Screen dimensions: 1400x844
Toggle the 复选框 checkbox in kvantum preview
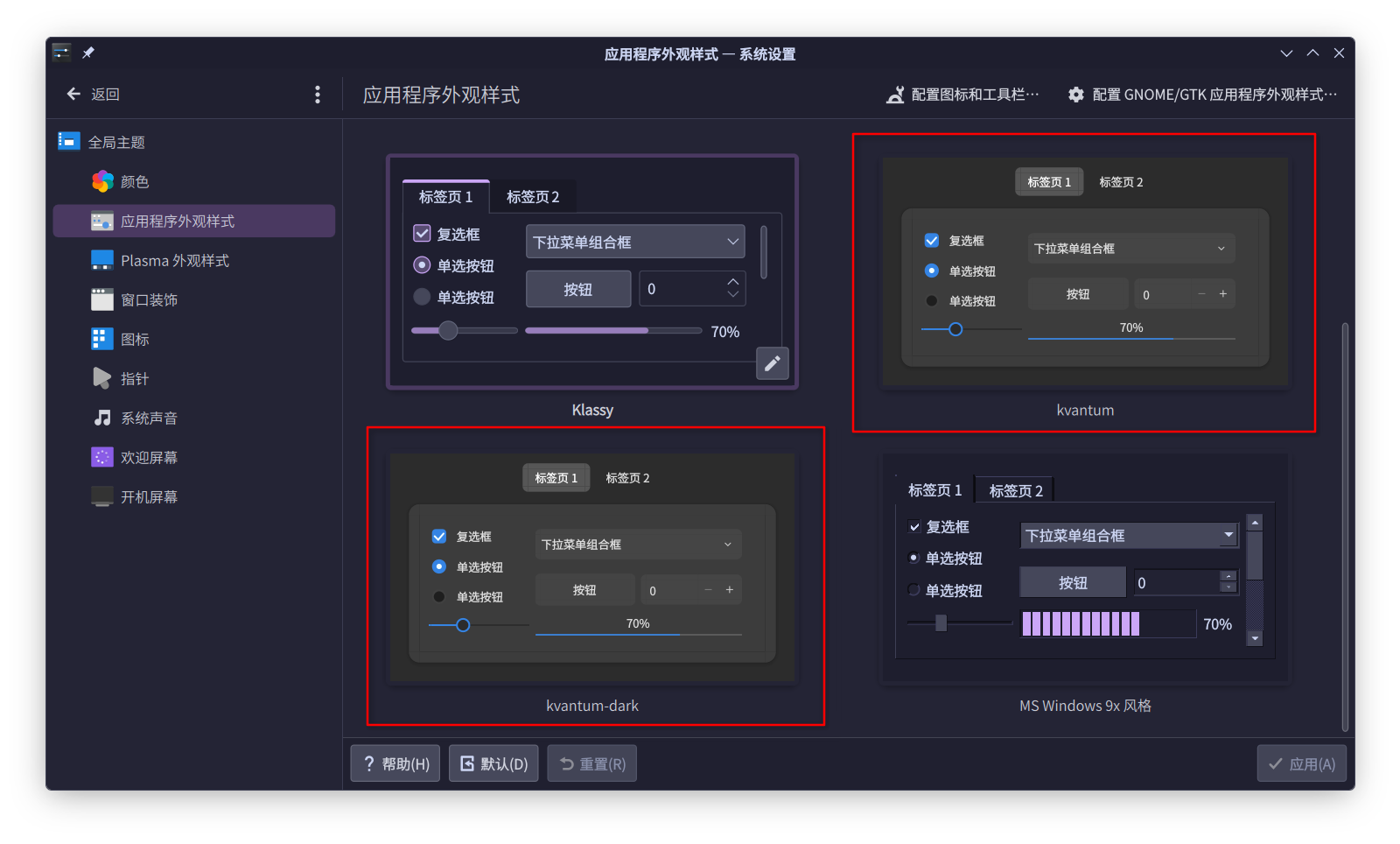932,241
